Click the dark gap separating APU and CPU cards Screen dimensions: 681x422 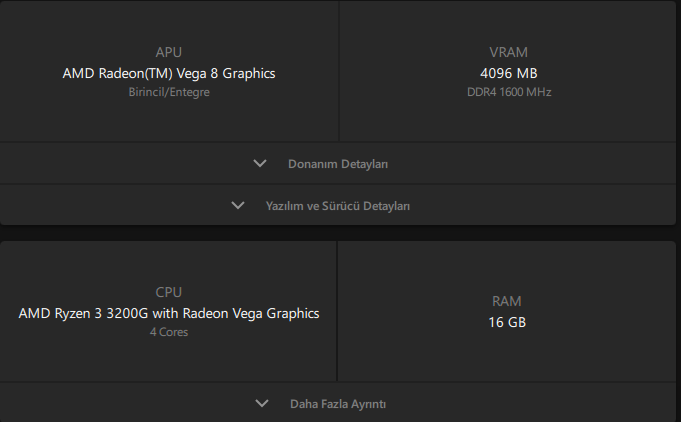coord(338,233)
